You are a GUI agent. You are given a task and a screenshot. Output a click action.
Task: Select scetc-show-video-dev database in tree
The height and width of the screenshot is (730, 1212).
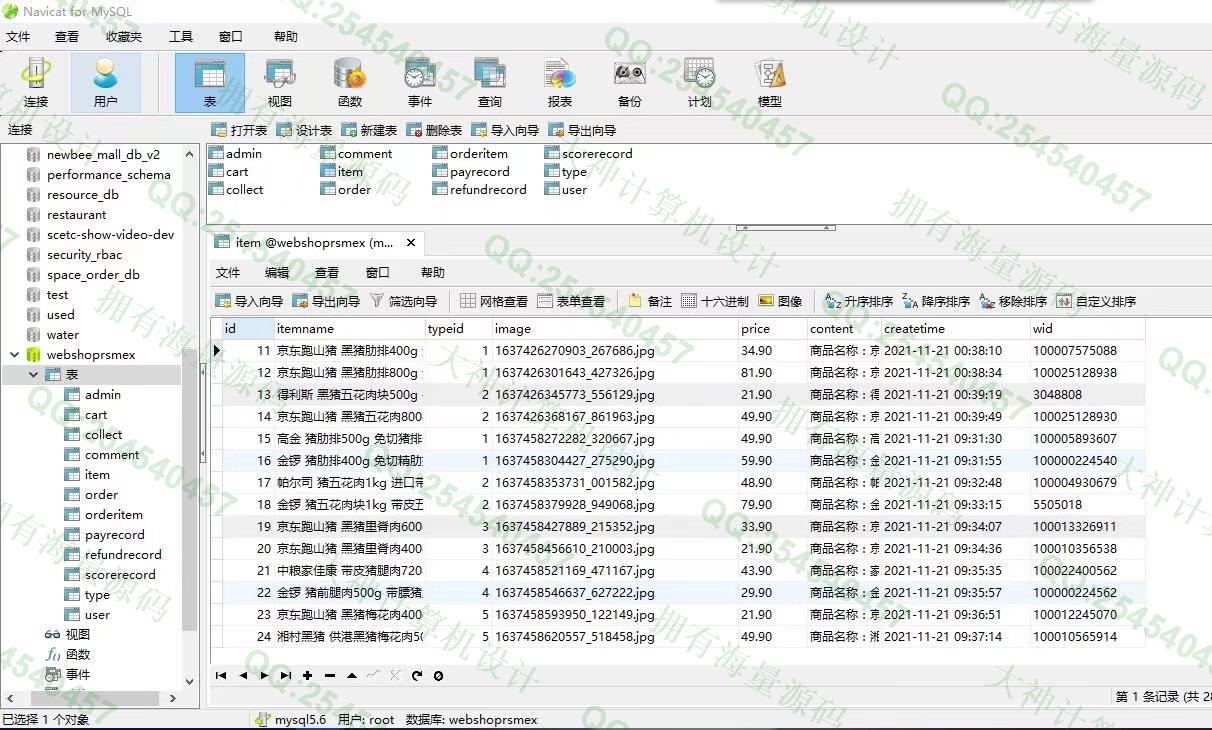pos(110,235)
